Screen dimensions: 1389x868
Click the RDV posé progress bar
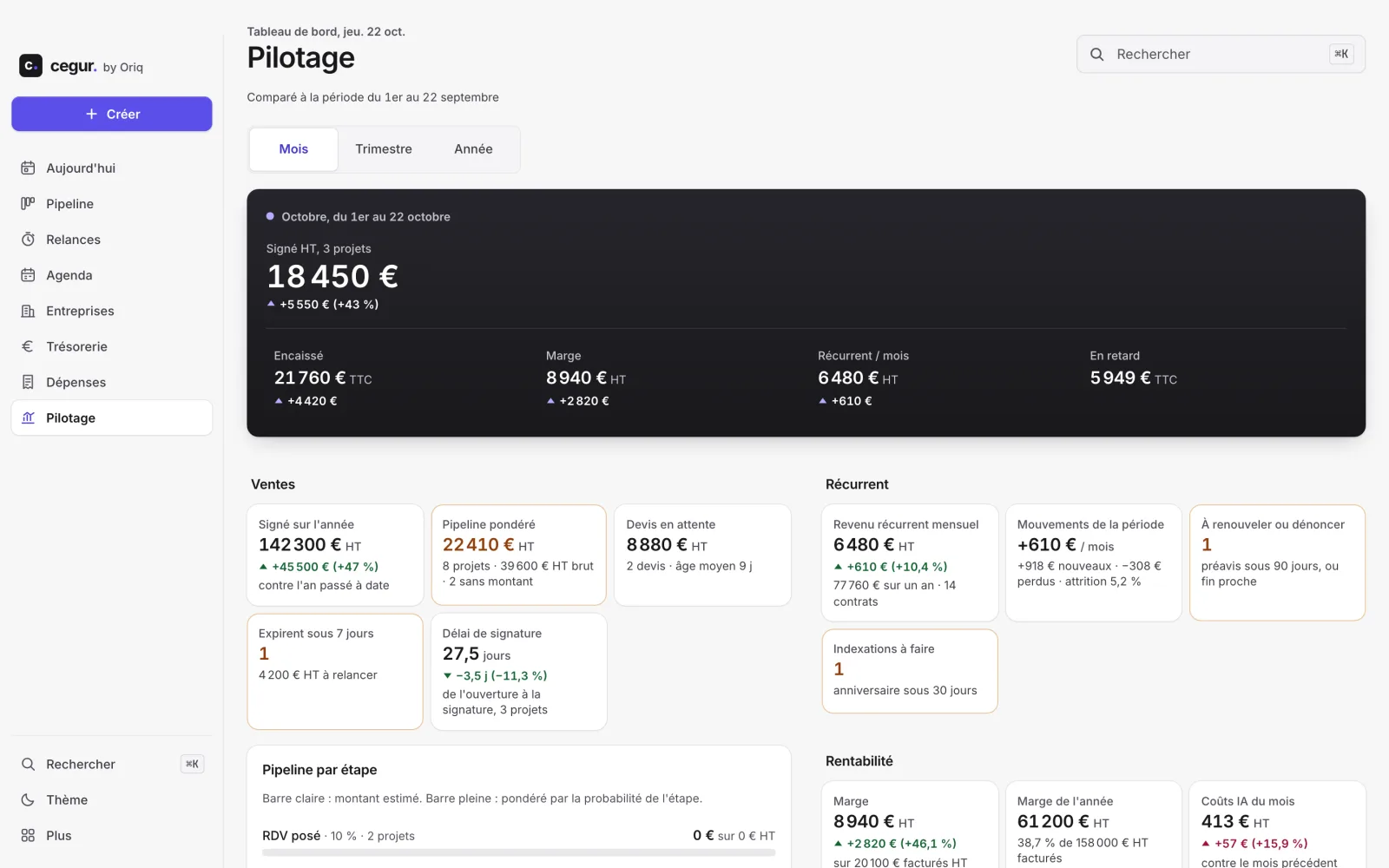pos(518,852)
